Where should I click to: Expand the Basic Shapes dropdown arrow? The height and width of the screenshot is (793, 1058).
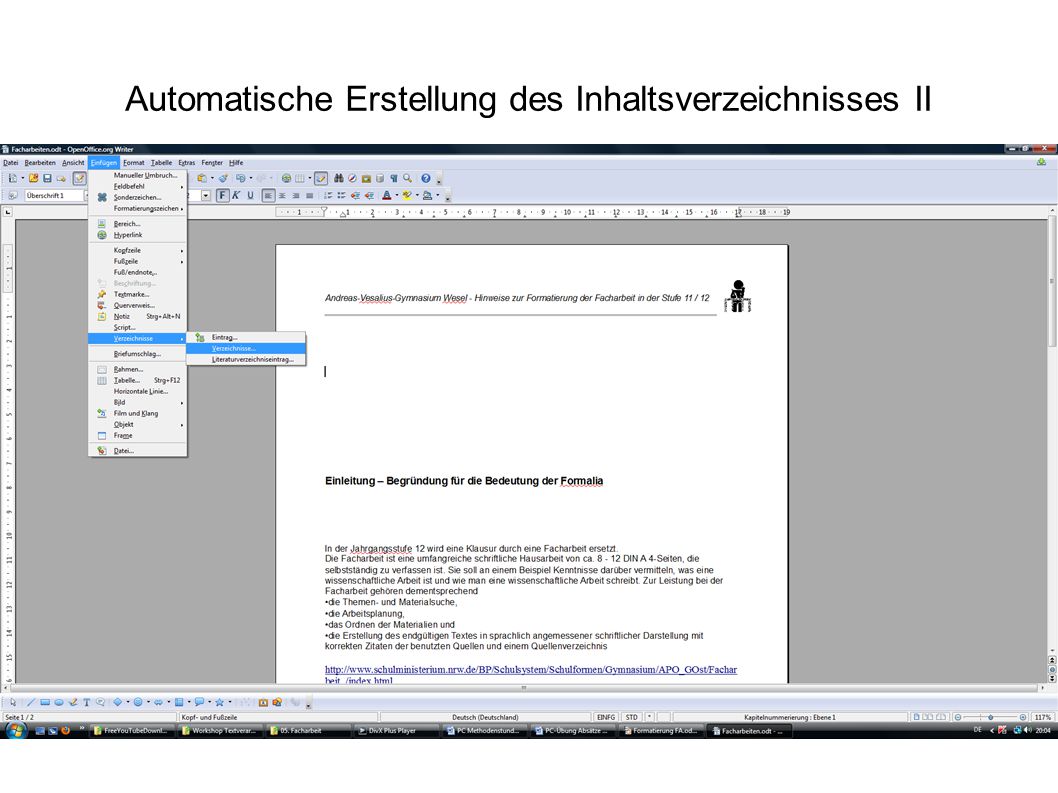tap(128, 702)
